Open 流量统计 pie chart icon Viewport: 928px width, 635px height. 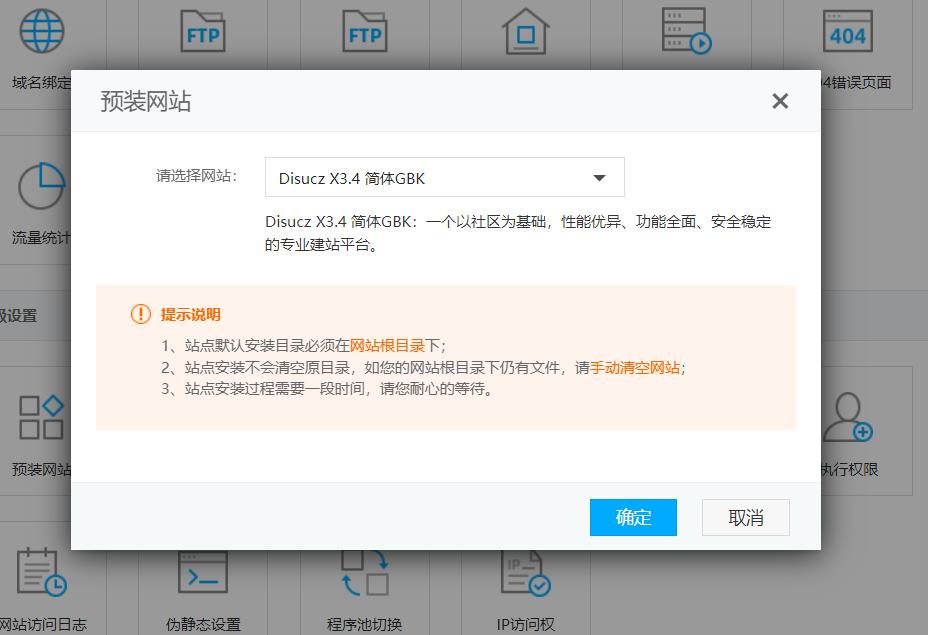click(41, 186)
